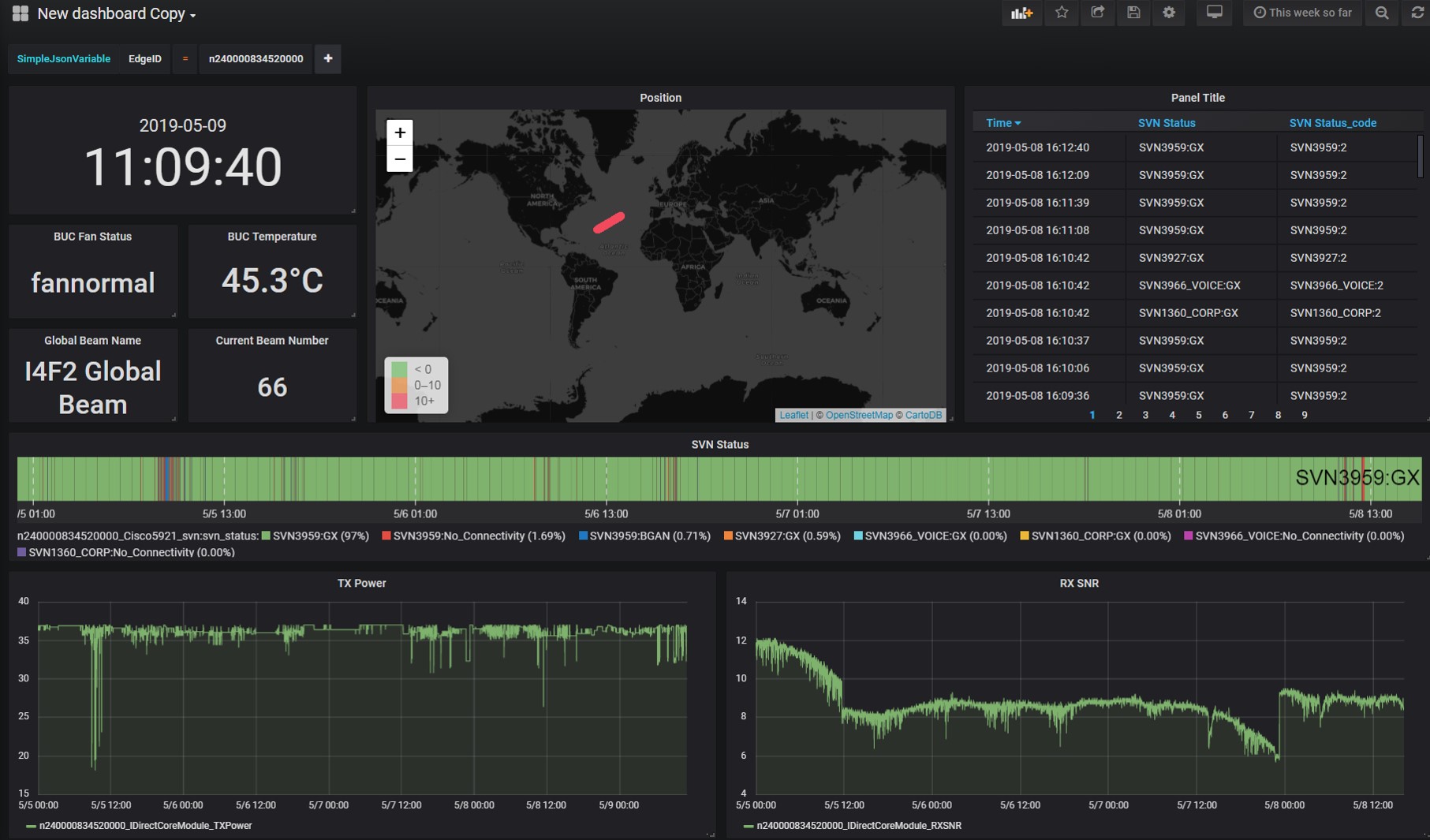Sort table by the Time column
Viewport: 1430px width, 840px height.
pyautogui.click(x=1003, y=123)
